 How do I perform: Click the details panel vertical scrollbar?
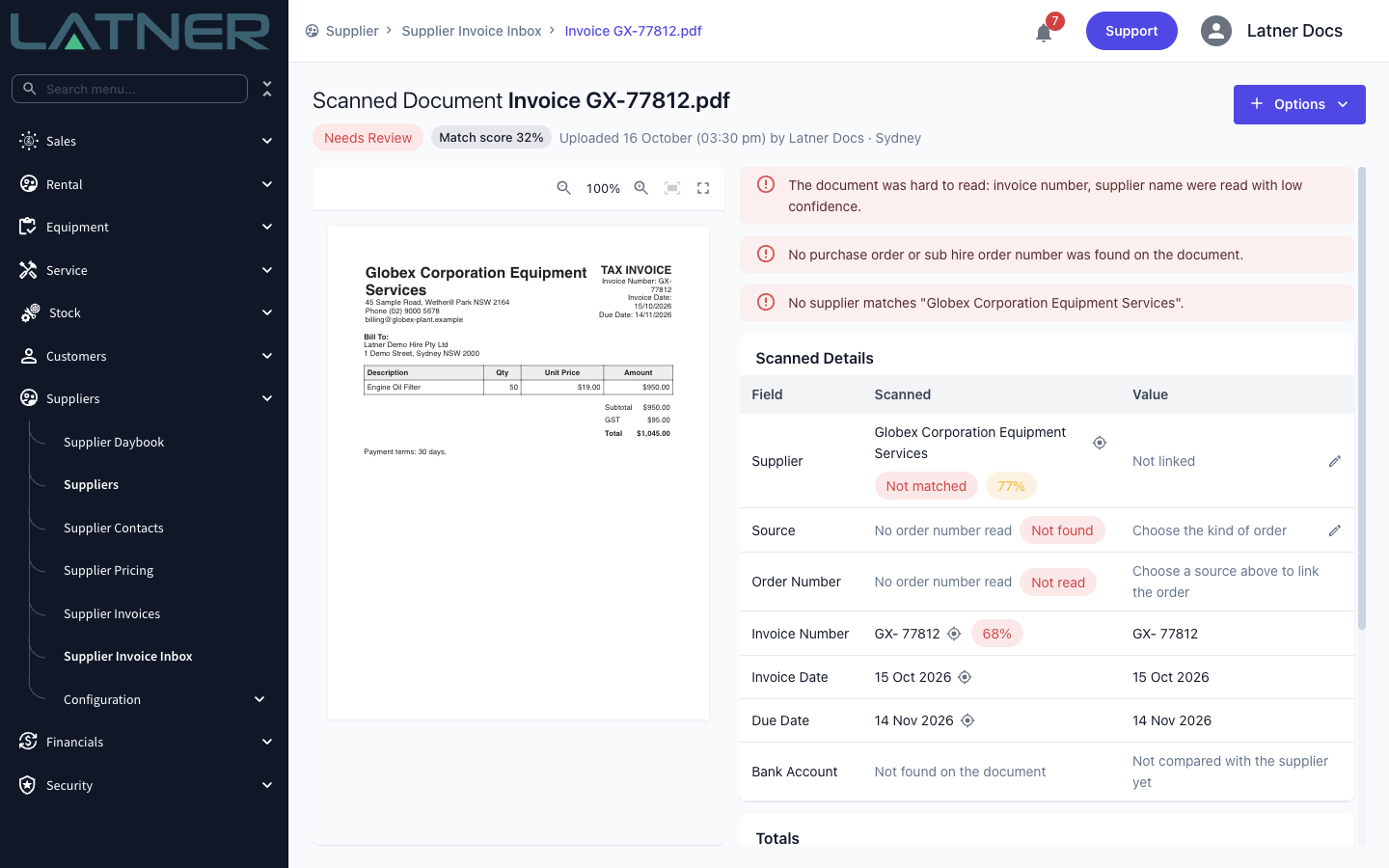[1362, 398]
